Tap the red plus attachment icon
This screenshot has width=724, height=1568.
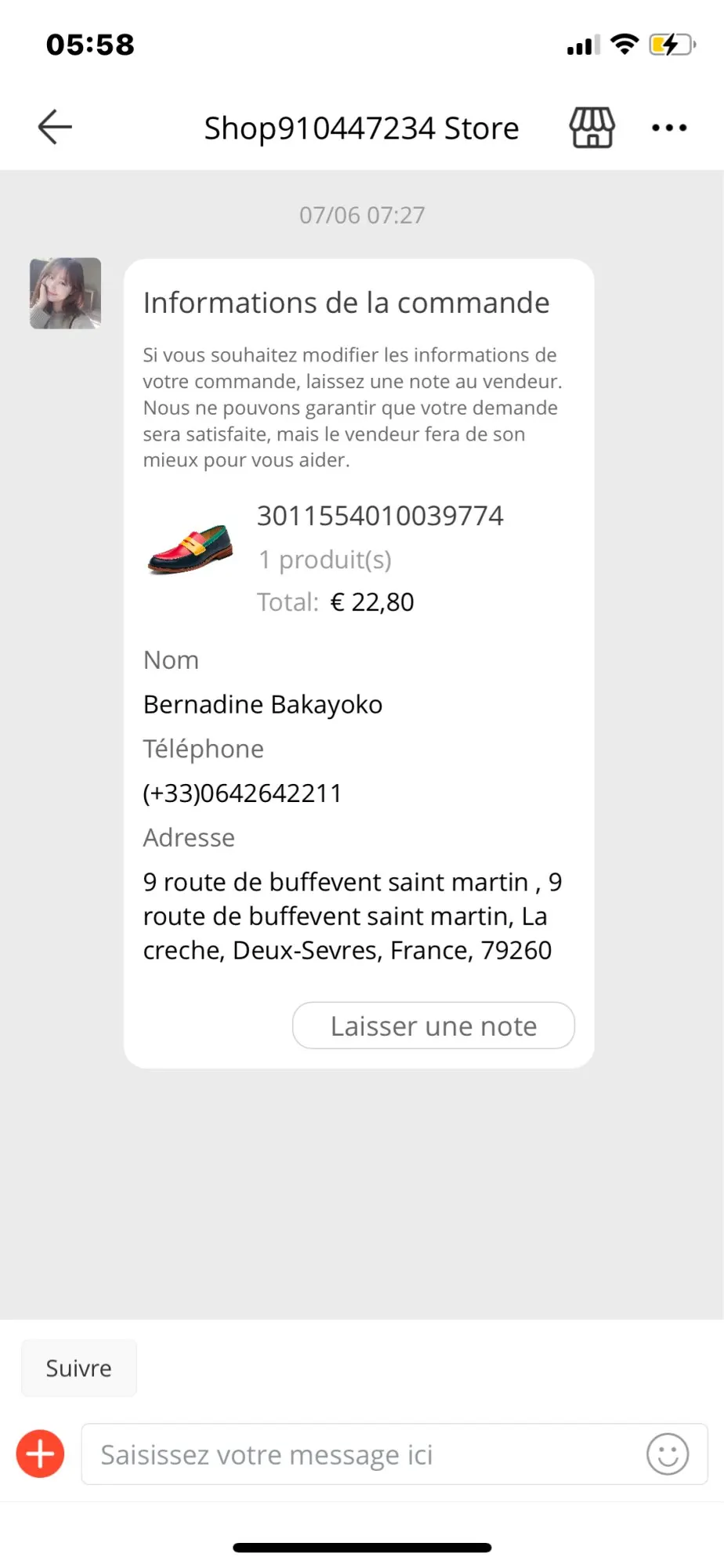point(41,1454)
